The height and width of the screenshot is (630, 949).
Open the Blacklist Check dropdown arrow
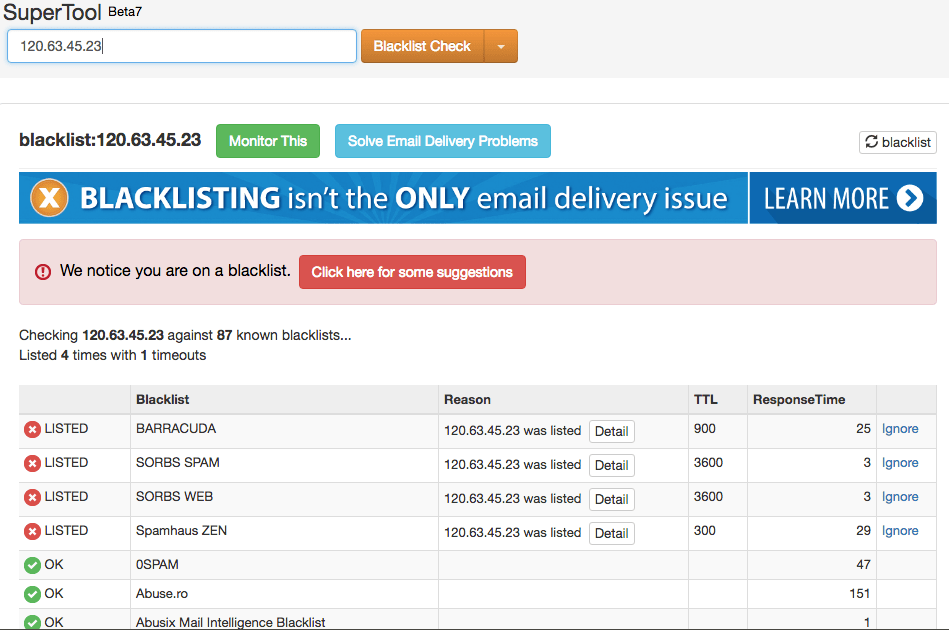[501, 46]
